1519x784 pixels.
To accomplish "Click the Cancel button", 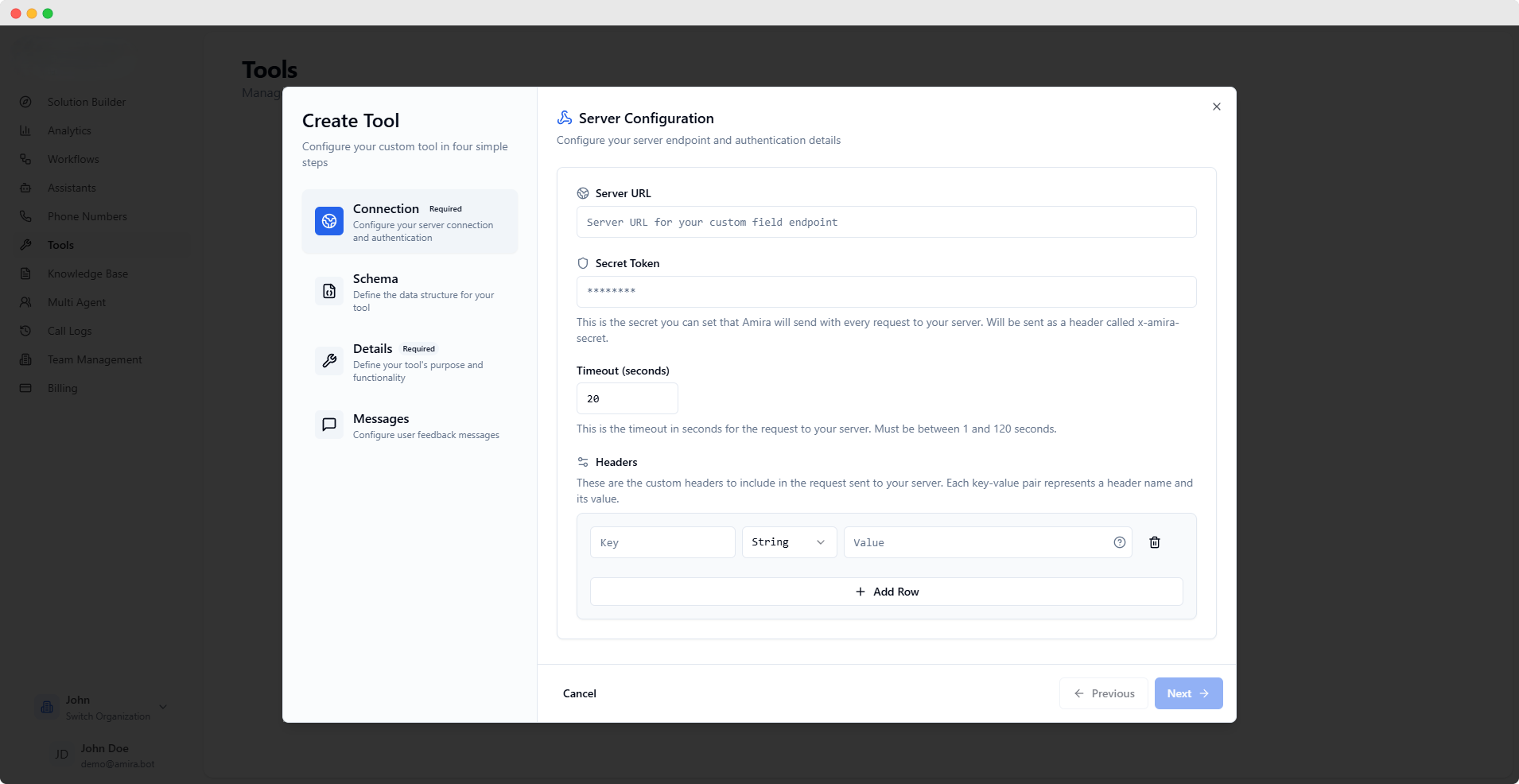I will point(579,693).
